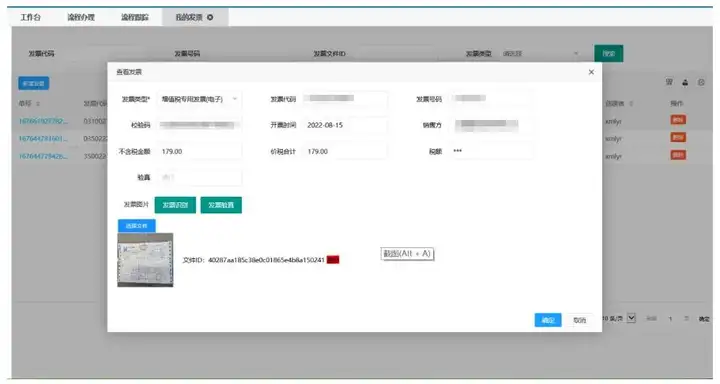Click the sort arrows on the 创建者 column

click(x=631, y=104)
